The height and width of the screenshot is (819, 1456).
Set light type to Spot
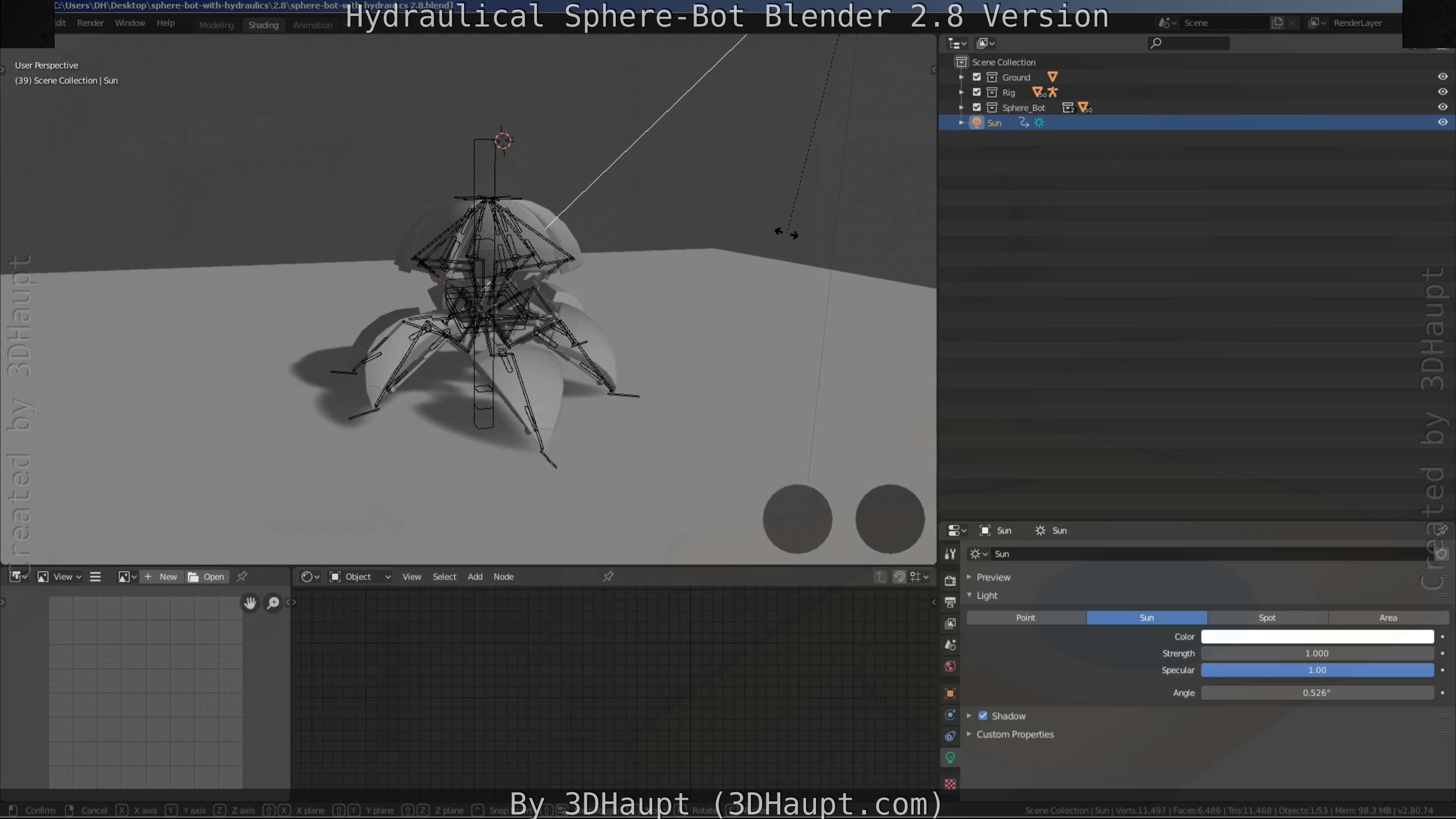[1267, 618]
